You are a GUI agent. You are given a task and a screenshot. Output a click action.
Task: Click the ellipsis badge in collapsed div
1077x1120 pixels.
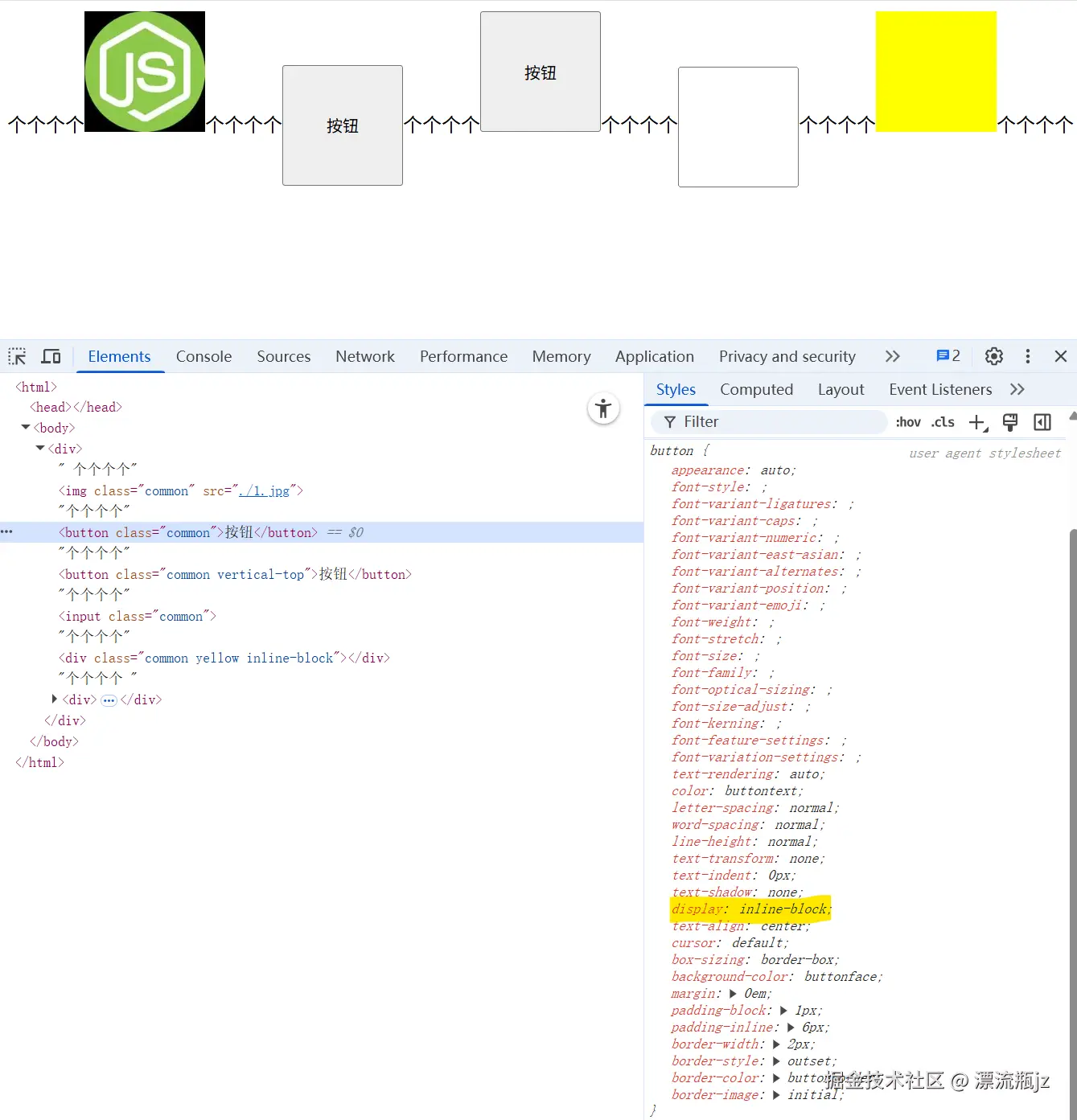point(109,700)
